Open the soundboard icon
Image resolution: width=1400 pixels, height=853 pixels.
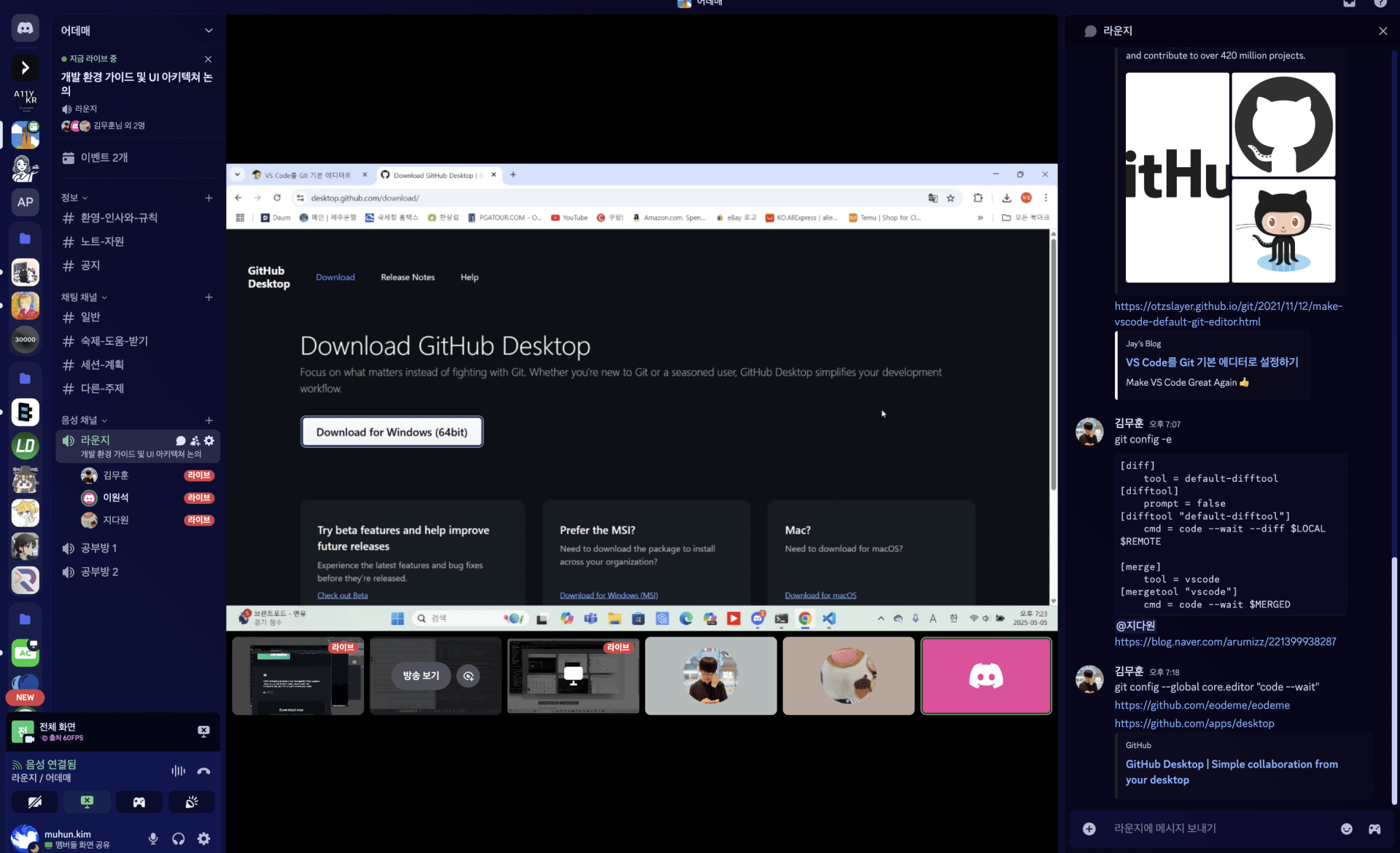(x=192, y=802)
